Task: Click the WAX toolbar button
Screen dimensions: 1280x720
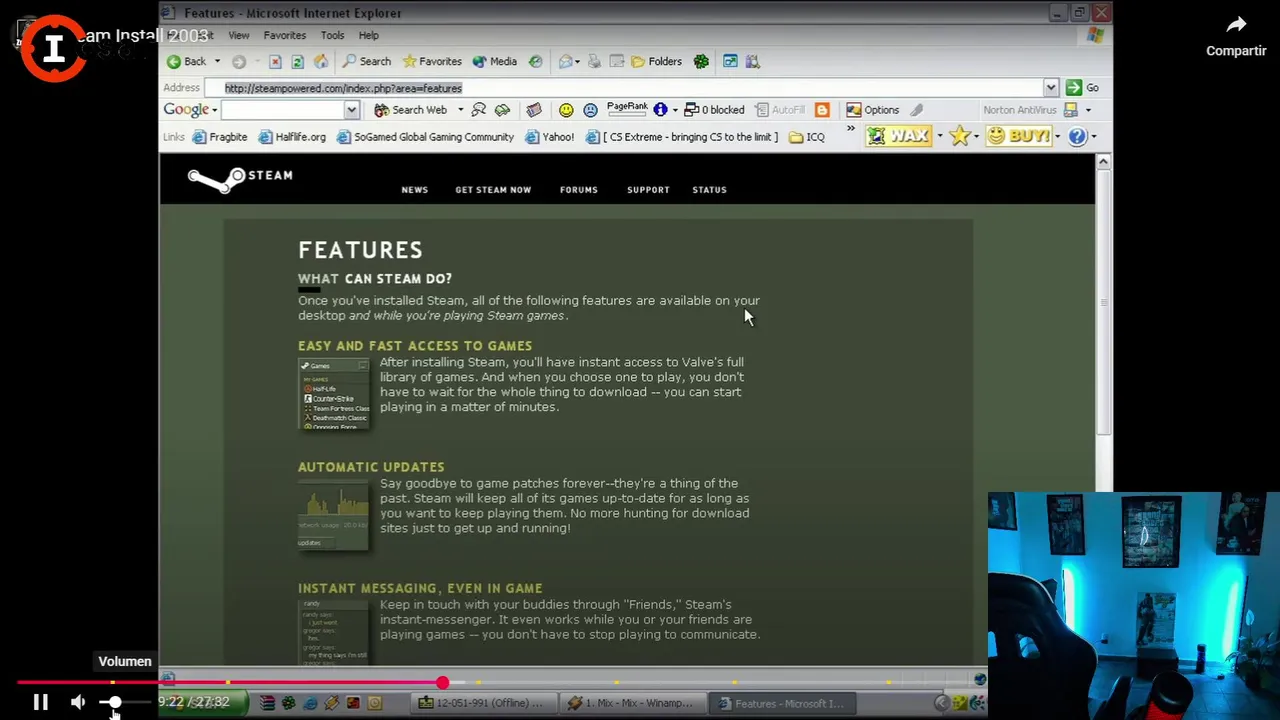Action: coord(898,136)
